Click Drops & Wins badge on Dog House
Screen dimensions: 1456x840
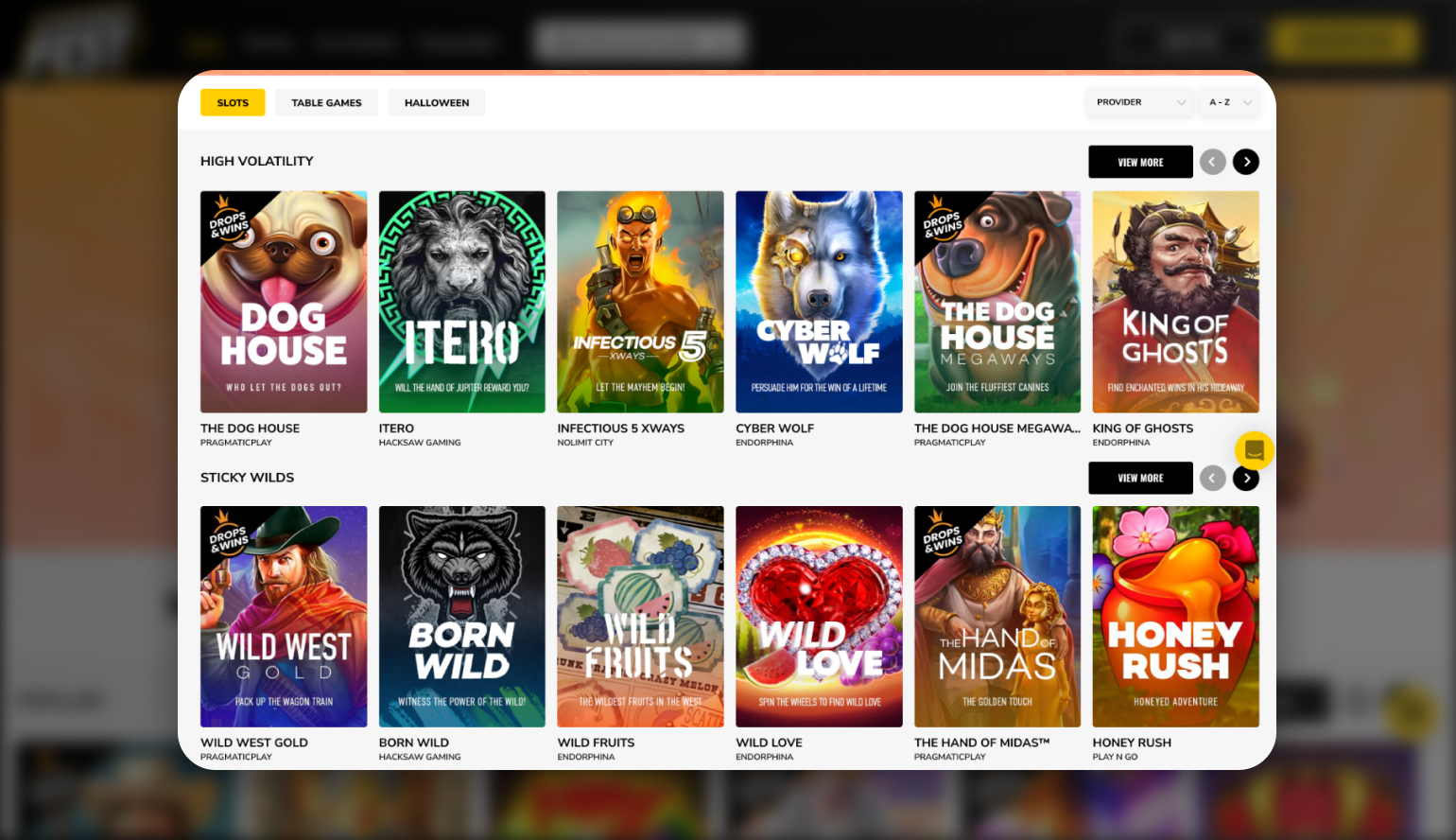(227, 219)
